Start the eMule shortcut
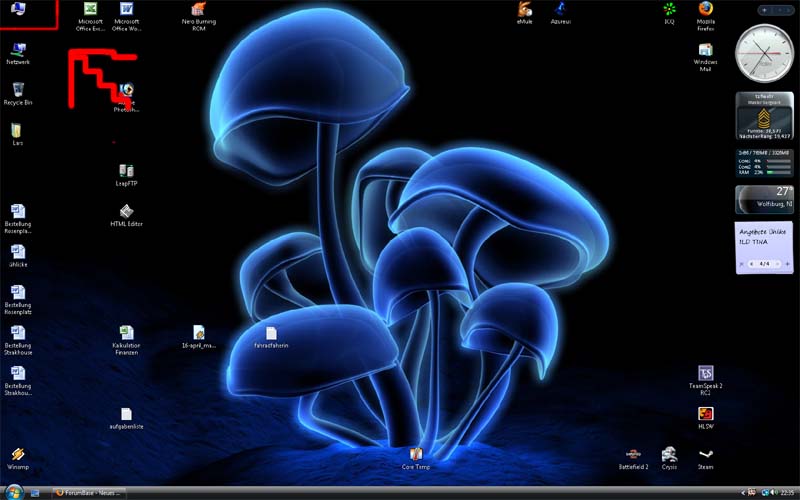 (x=524, y=13)
